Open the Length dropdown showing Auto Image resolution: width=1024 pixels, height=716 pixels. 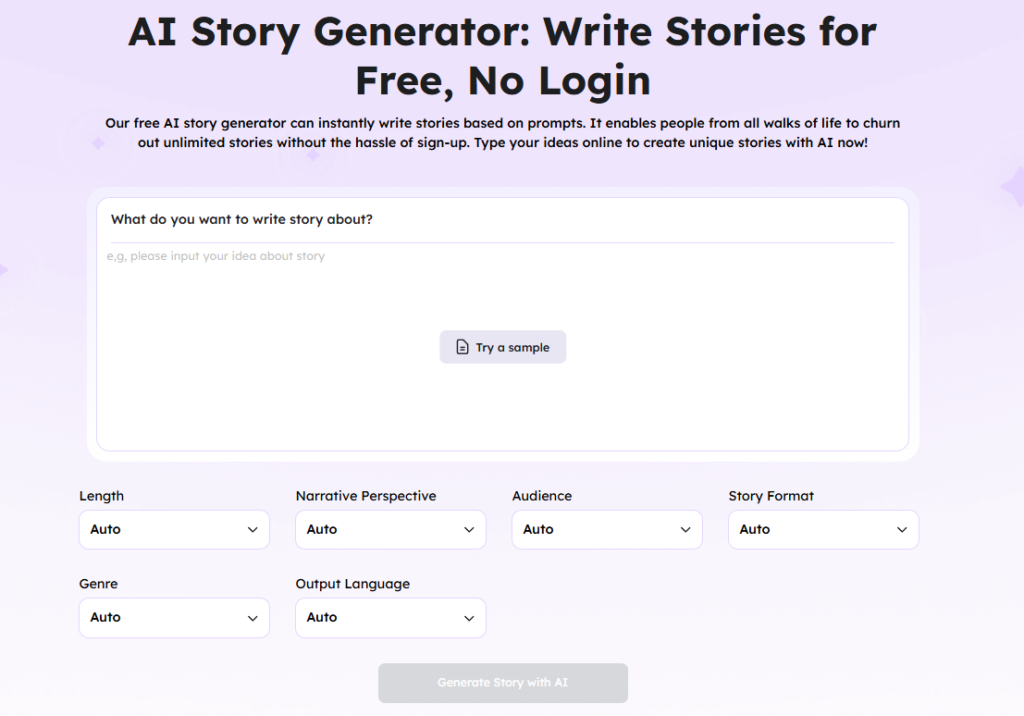[x=160, y=530]
